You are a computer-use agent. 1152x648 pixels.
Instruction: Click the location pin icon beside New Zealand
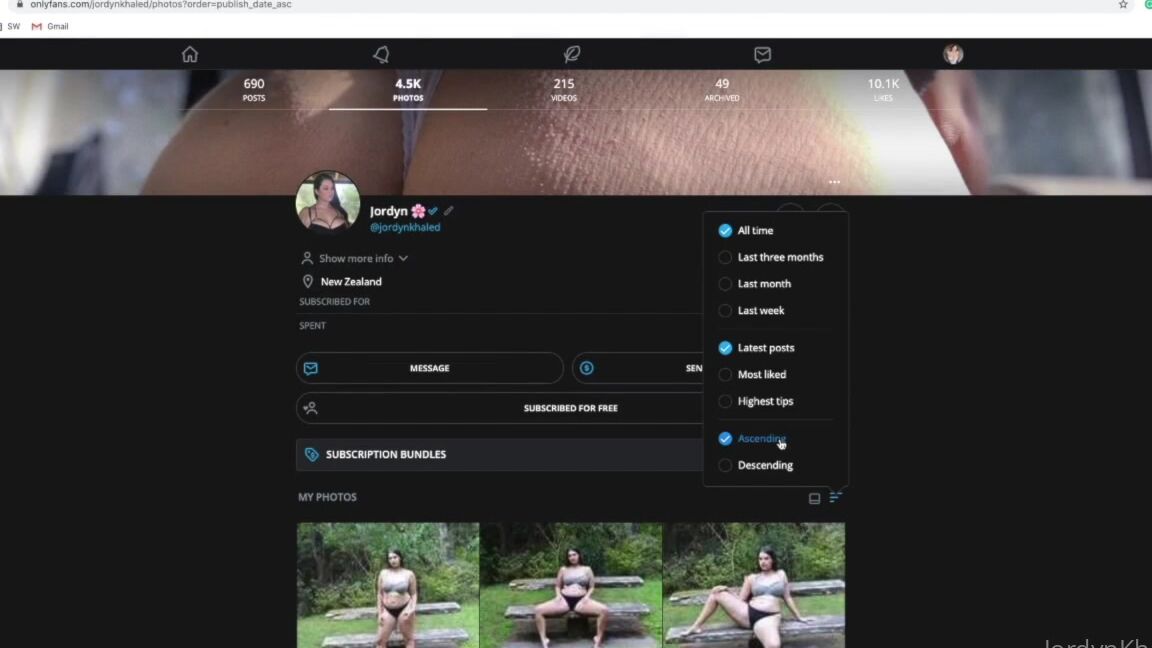308,281
